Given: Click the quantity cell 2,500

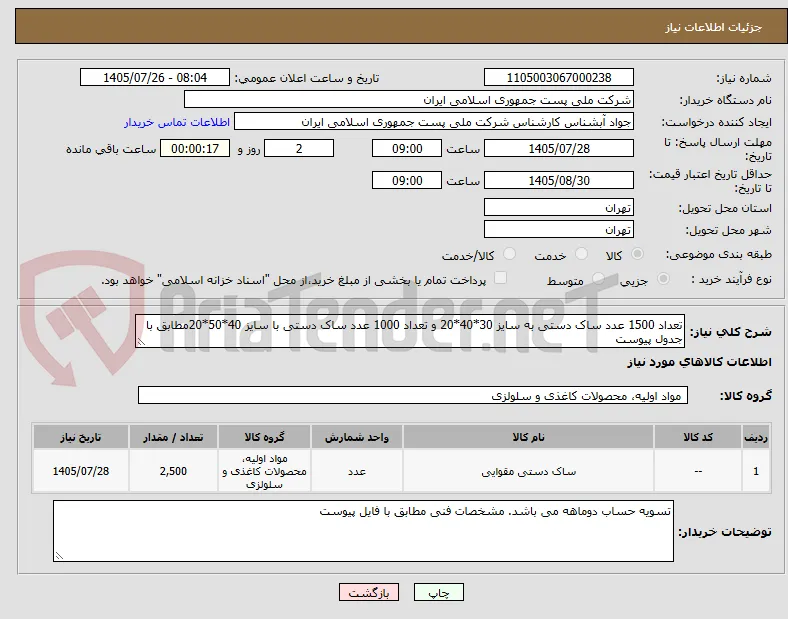Looking at the screenshot, I should [173, 471].
